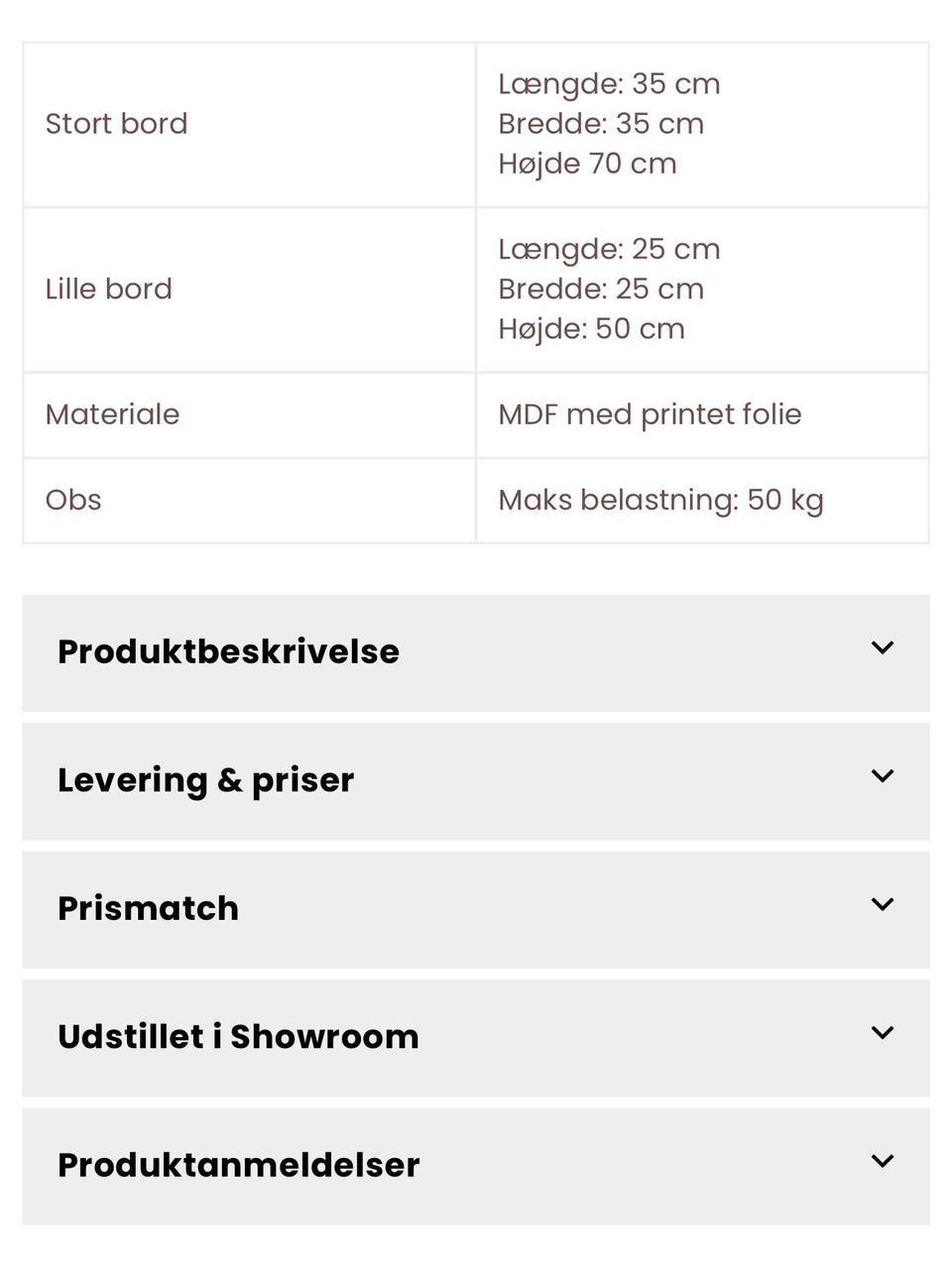Image resolution: width=952 pixels, height=1271 pixels.
Task: Click the chevron beside Udstillet i Showroom
Action: pos(882,1033)
